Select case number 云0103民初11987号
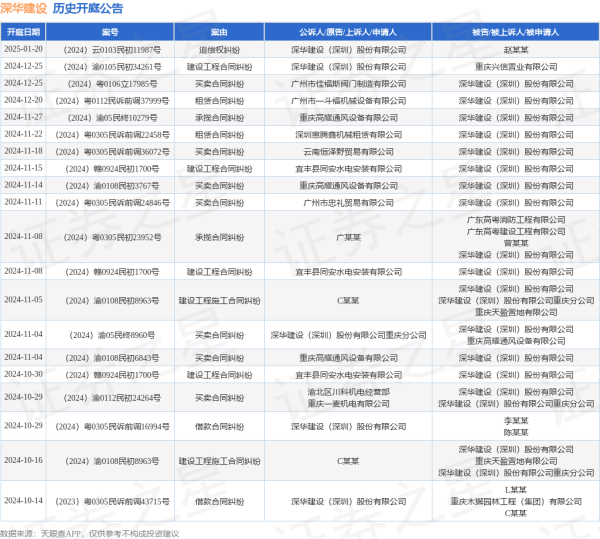The width and height of the screenshot is (600, 539). tap(110, 50)
